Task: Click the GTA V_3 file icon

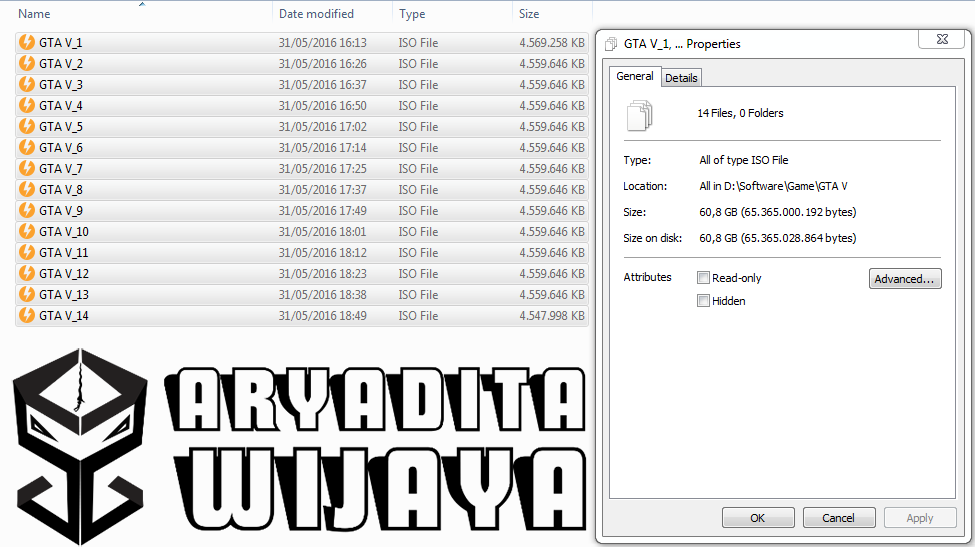Action: [x=27, y=84]
